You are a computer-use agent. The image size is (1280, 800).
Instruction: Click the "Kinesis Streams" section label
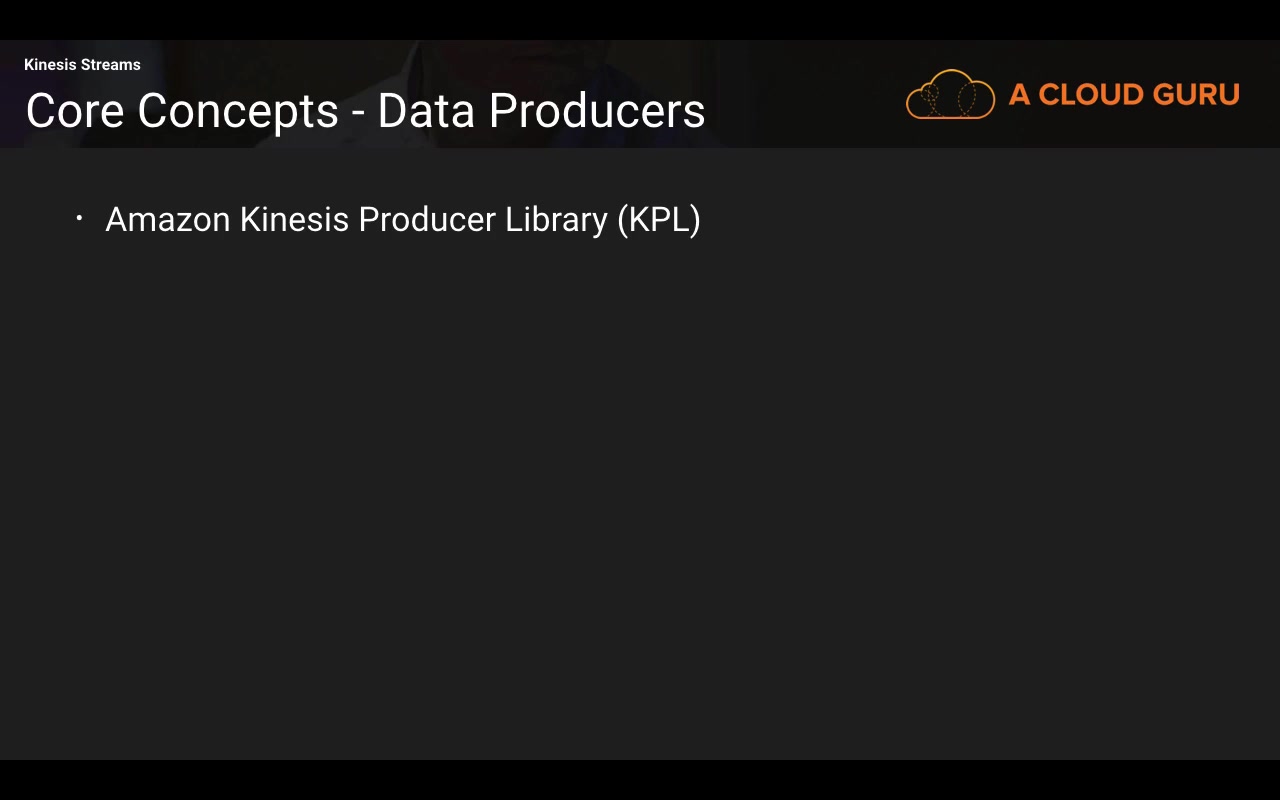tap(82, 65)
